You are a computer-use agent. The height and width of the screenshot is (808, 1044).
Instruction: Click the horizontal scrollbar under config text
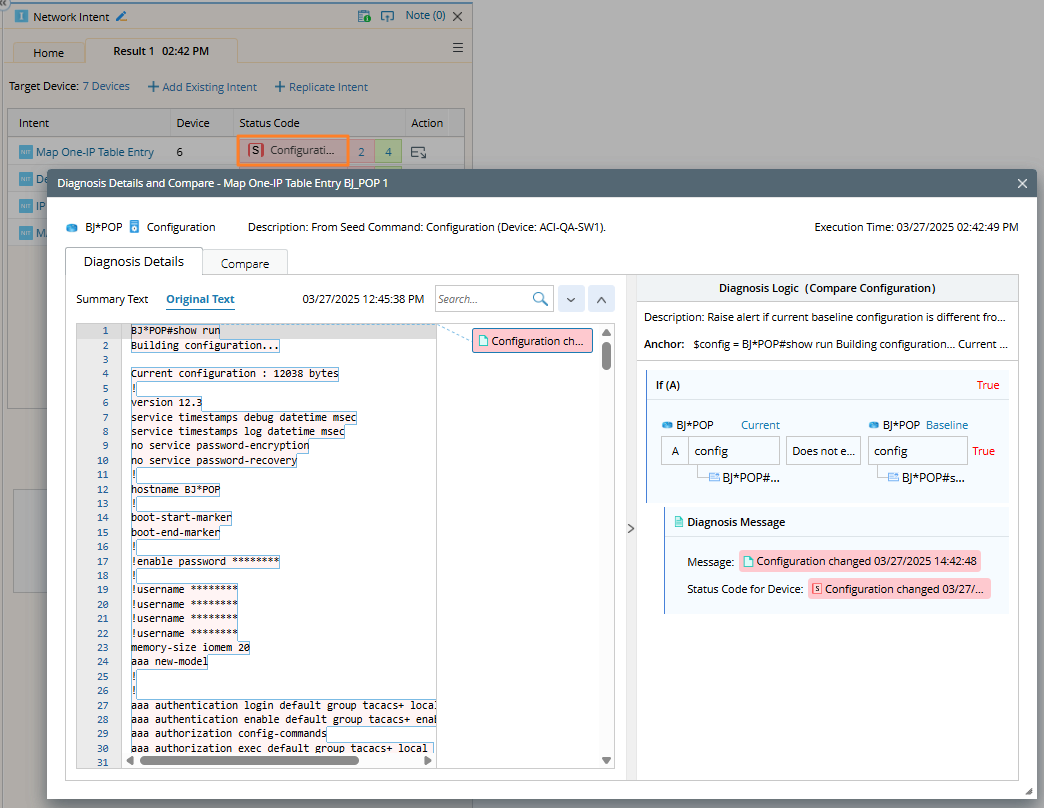pyautogui.click(x=248, y=760)
